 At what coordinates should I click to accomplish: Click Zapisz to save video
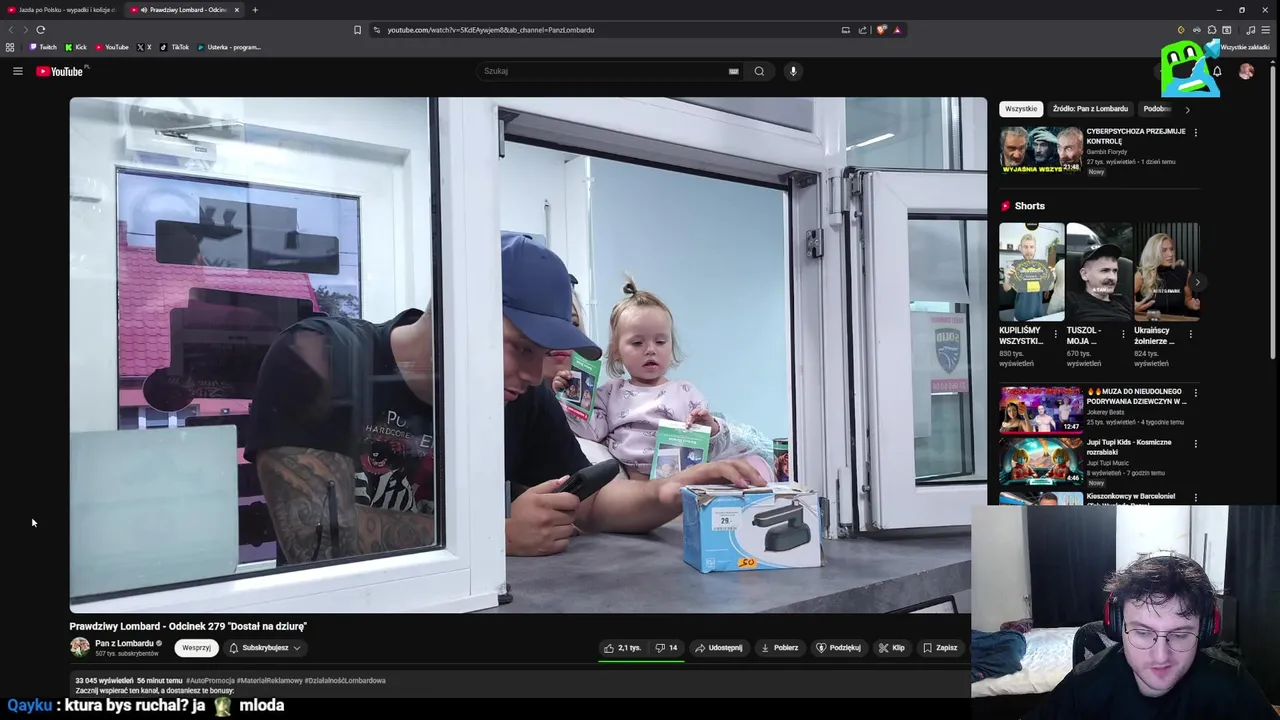pyautogui.click(x=940, y=648)
